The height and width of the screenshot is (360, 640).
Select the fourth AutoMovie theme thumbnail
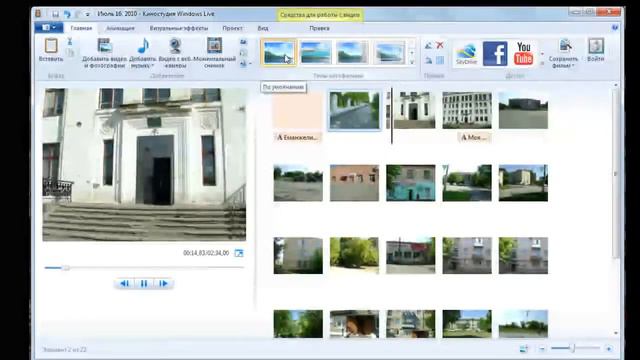tap(389, 52)
